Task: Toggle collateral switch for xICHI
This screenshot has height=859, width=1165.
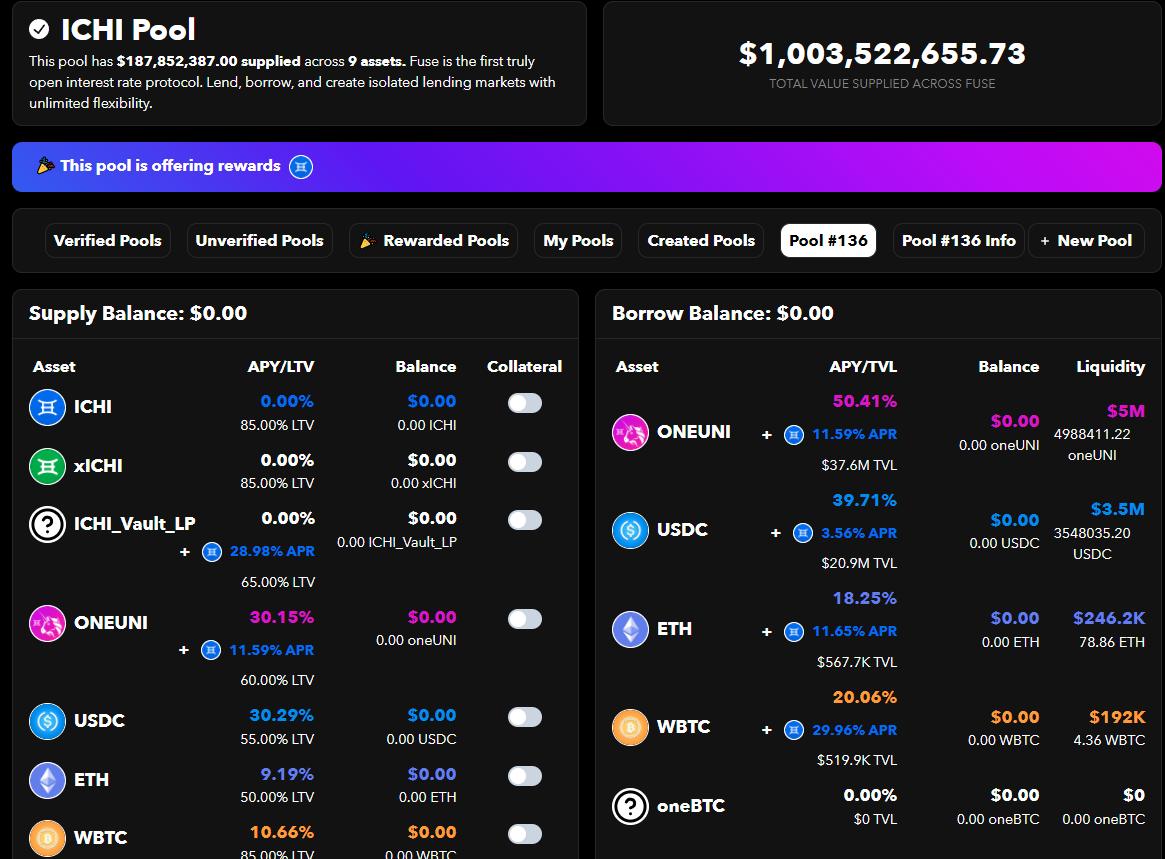Action: [524, 462]
